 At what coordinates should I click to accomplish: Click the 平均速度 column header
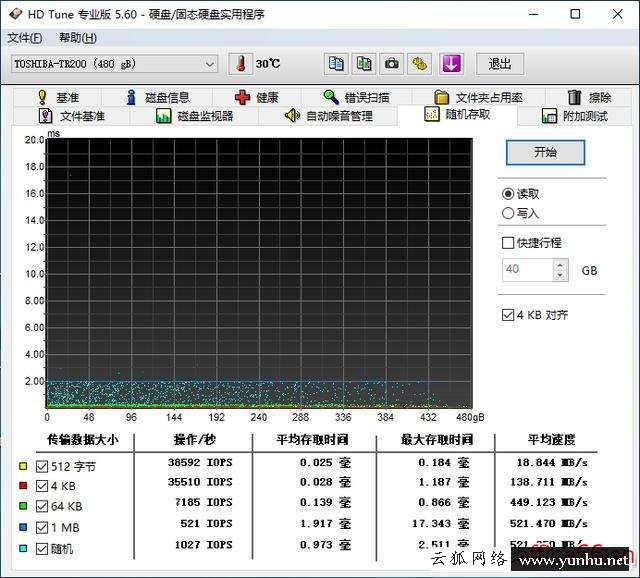(551, 440)
